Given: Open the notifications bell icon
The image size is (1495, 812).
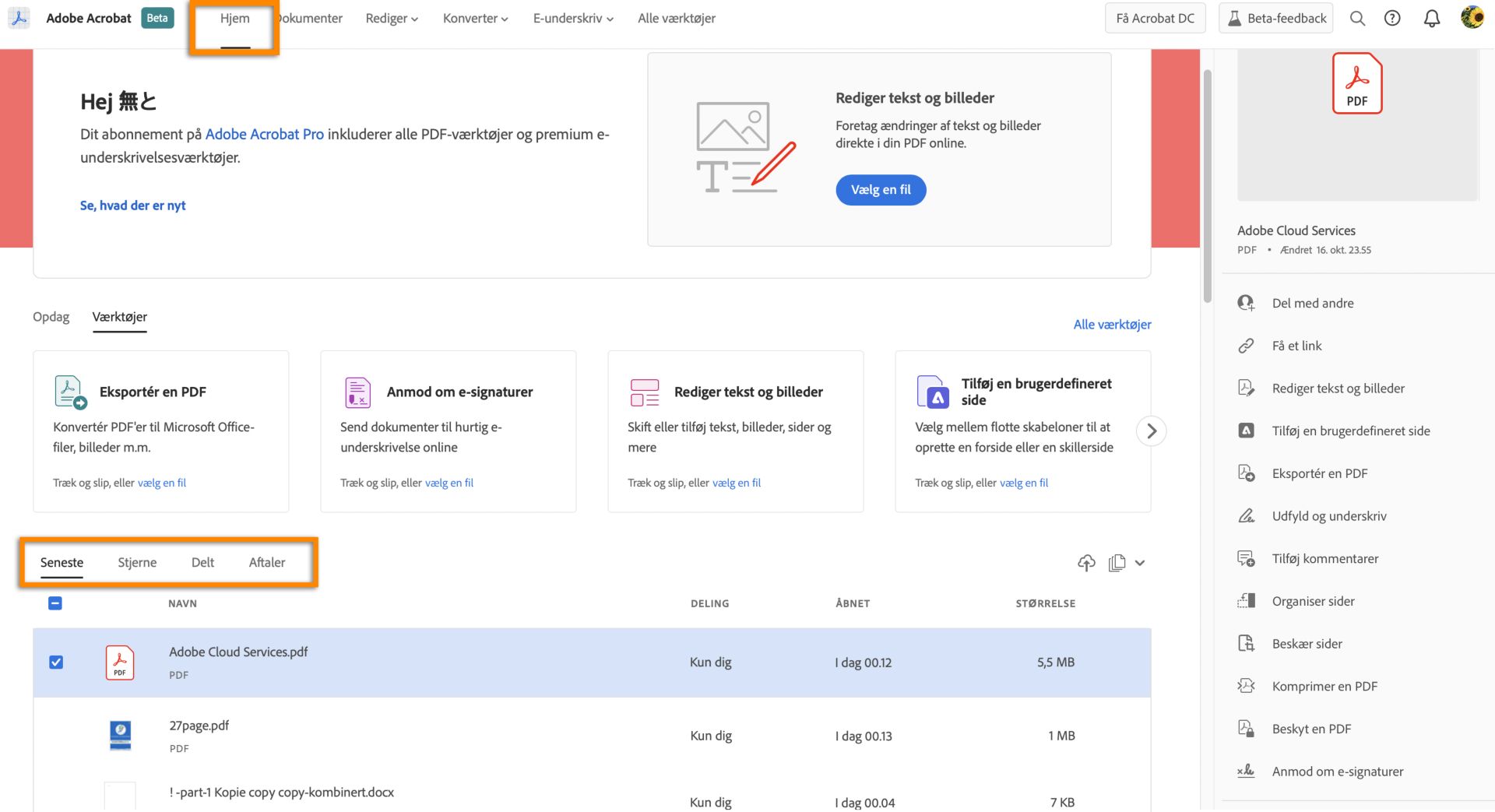Looking at the screenshot, I should [x=1431, y=18].
